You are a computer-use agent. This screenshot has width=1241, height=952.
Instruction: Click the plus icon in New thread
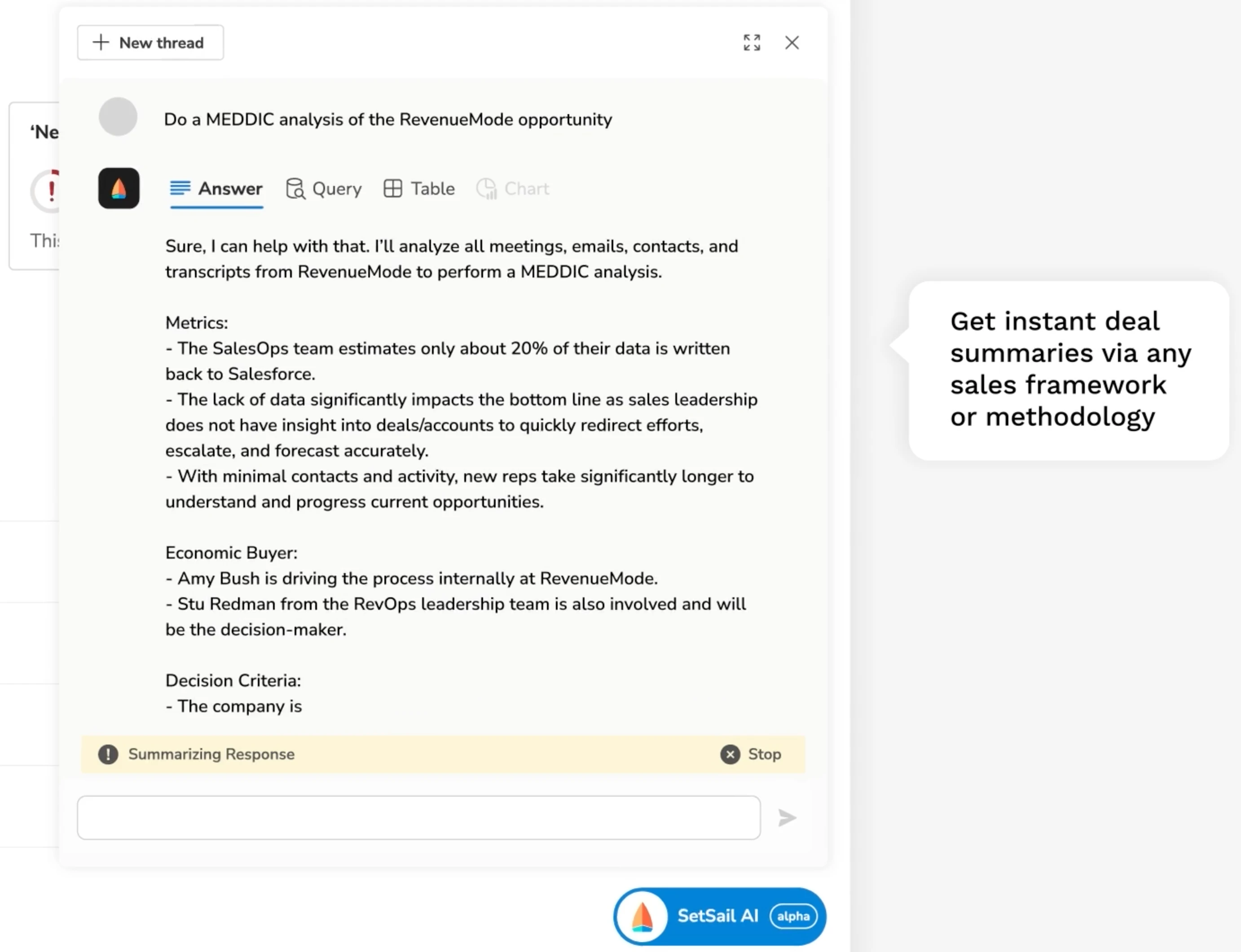point(101,43)
